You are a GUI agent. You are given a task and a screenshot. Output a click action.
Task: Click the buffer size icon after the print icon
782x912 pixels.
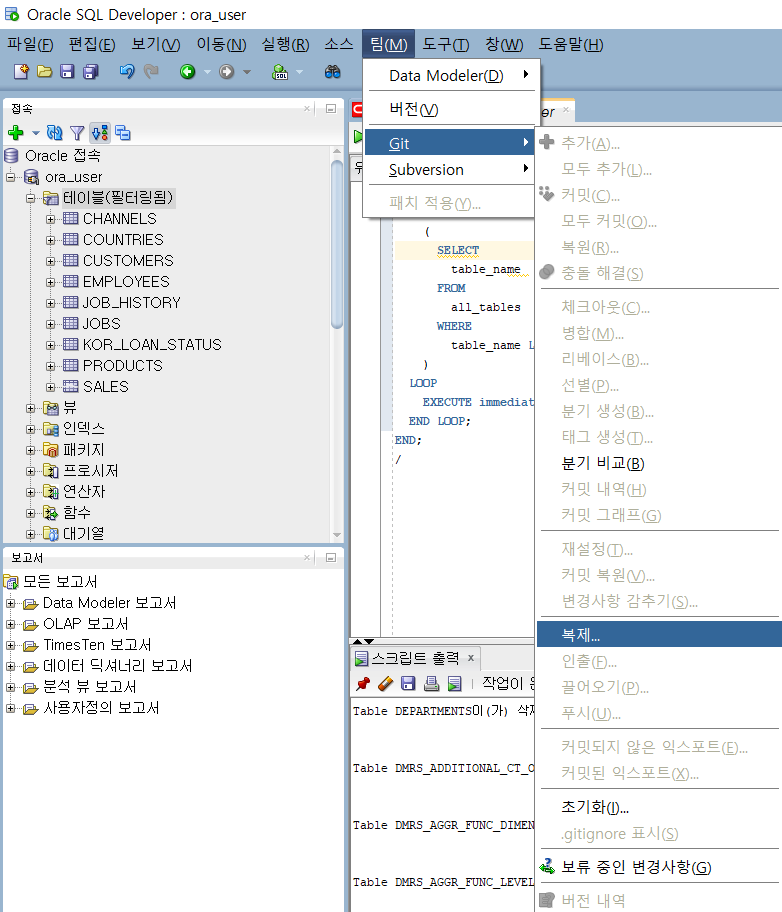(x=454, y=683)
